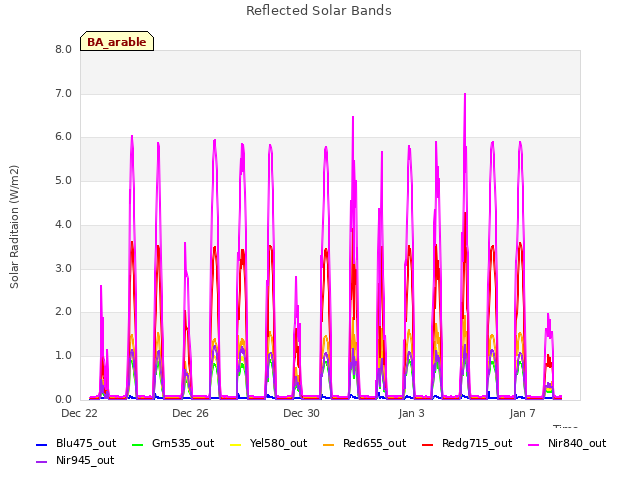Click the magenta Nir840_out legend swatch

coord(533,444)
